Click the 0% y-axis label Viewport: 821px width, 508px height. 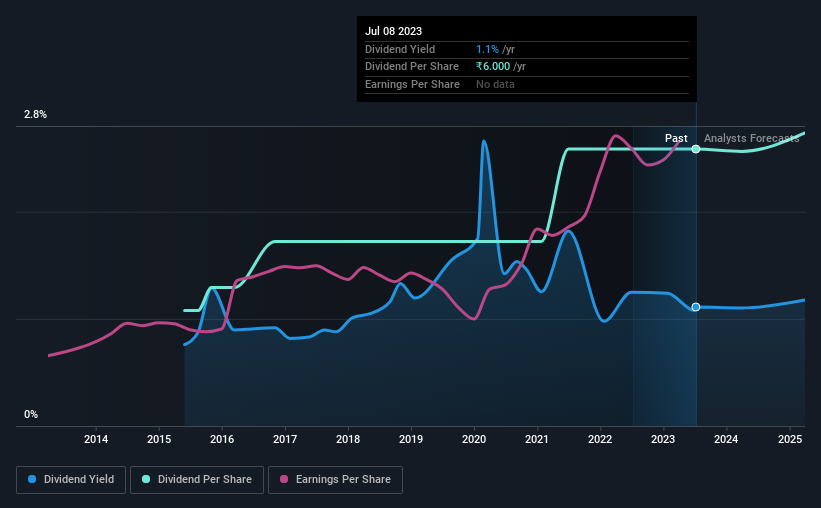click(31, 414)
